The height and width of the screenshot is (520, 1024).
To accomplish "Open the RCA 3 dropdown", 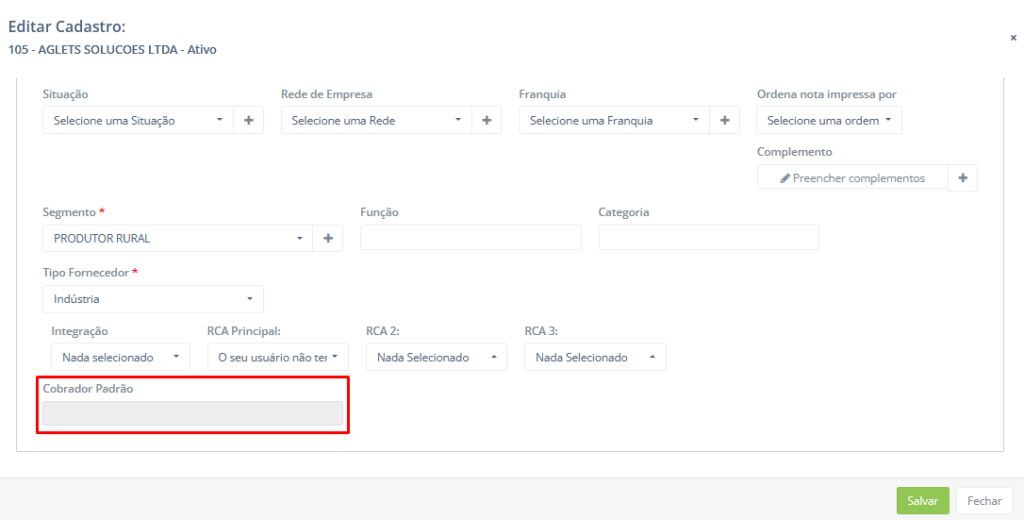I will pos(595,357).
